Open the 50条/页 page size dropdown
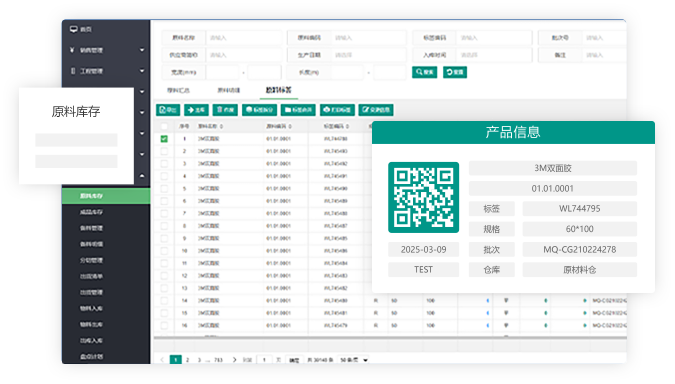This screenshot has width=675, height=384. (354, 360)
